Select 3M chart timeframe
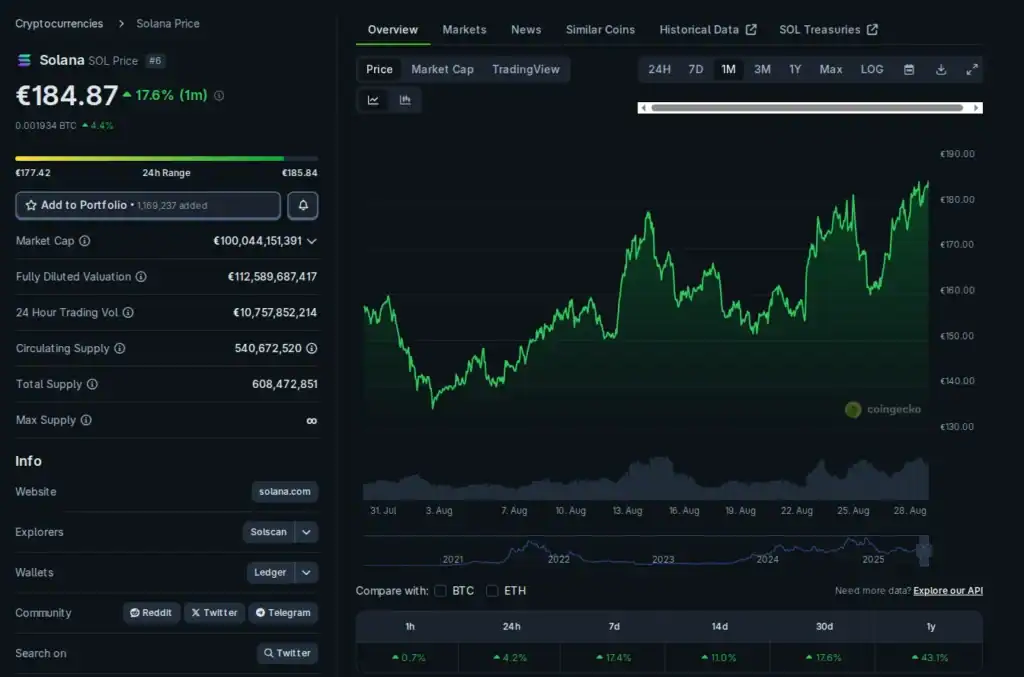1024x677 pixels. coord(762,69)
